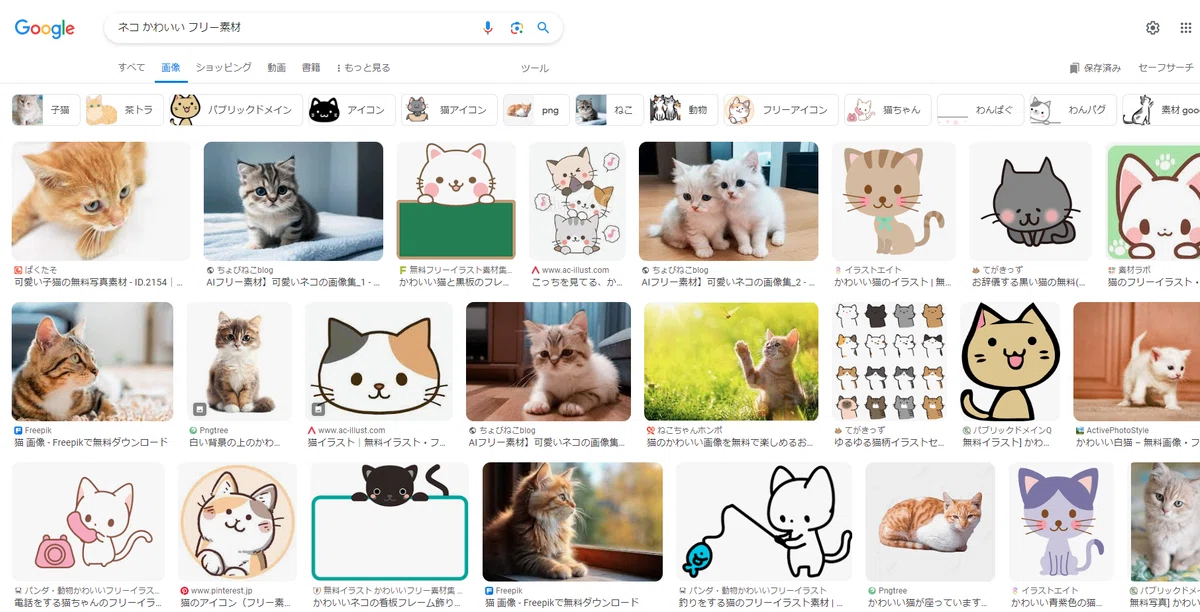Screen dimensions: 1200x612
Task: Open the three stacked cats with music notes illustration
Action: point(577,201)
